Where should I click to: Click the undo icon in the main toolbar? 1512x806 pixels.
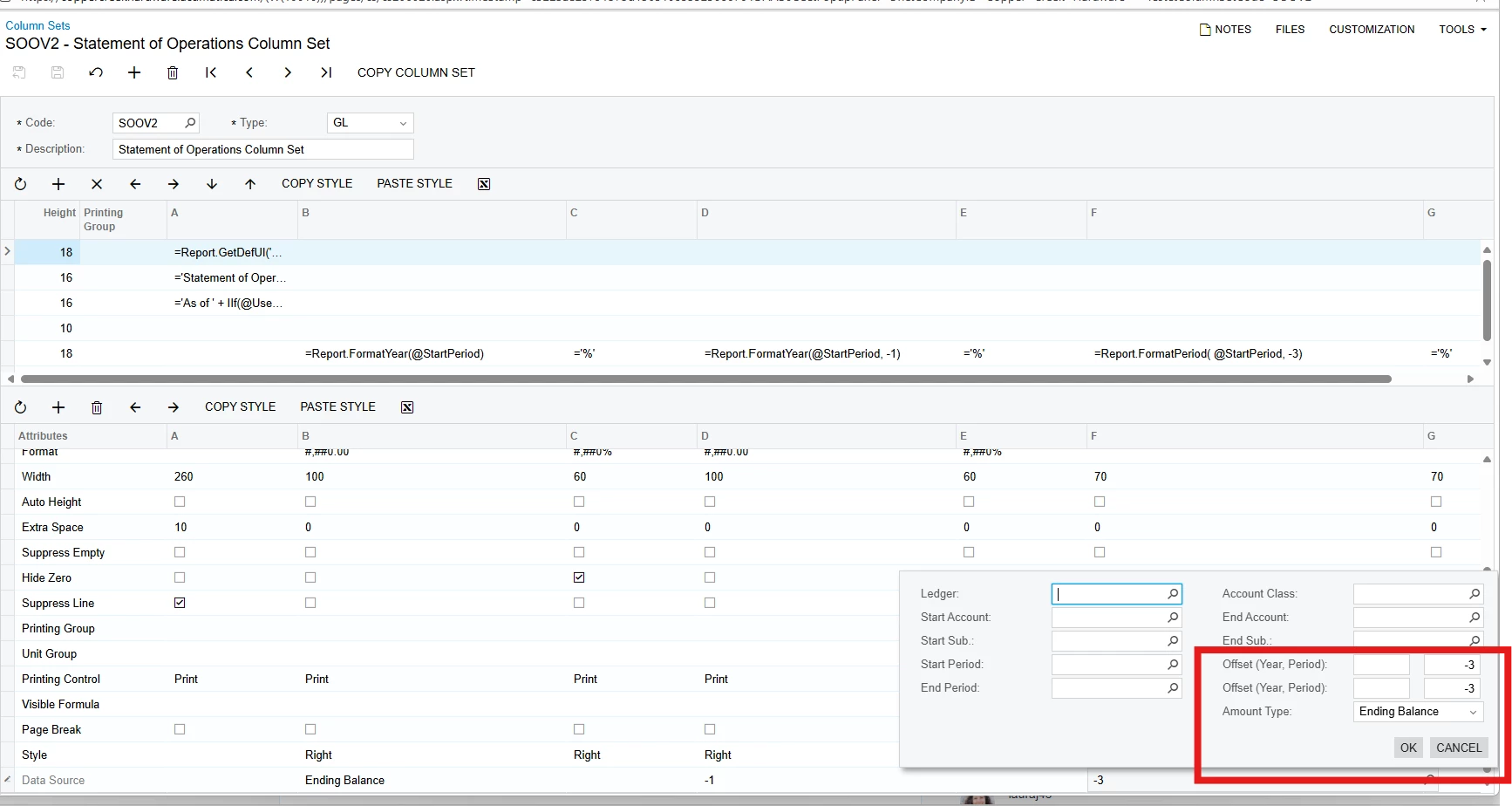pos(96,72)
